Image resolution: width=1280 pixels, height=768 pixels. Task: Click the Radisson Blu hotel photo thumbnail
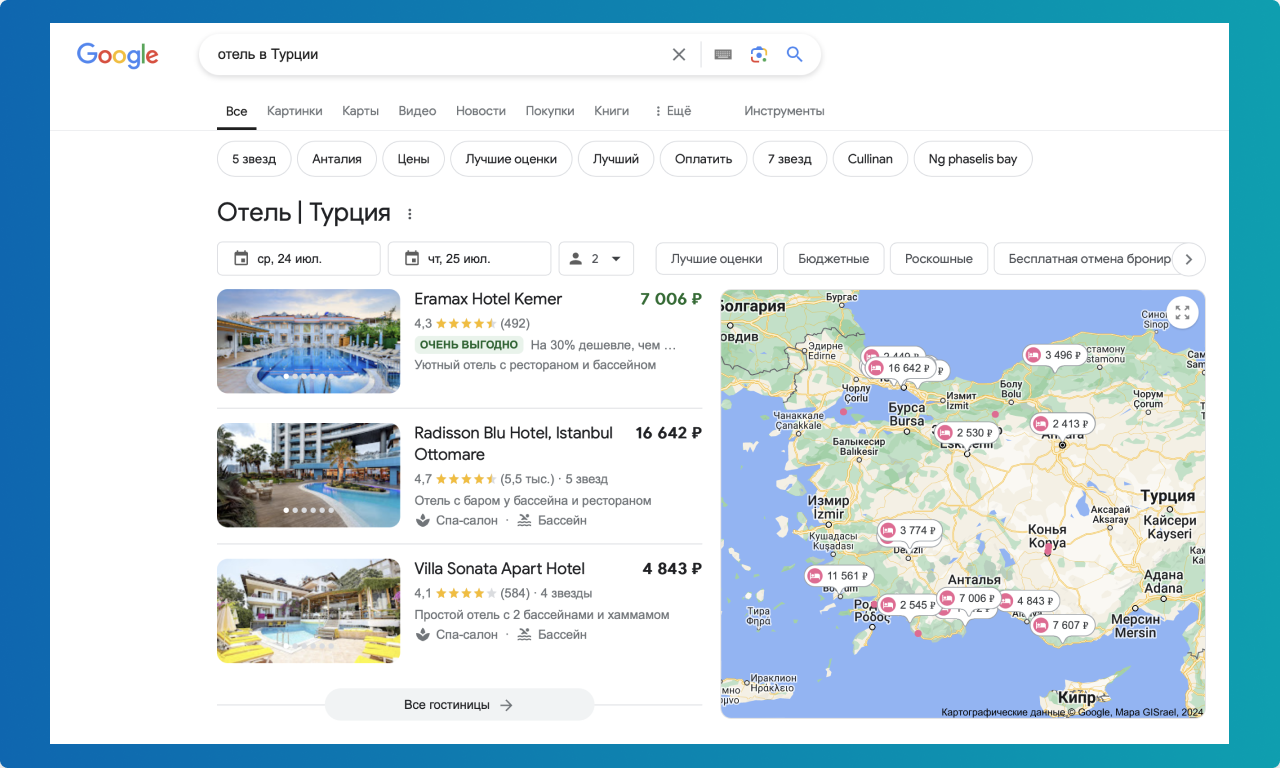[308, 475]
